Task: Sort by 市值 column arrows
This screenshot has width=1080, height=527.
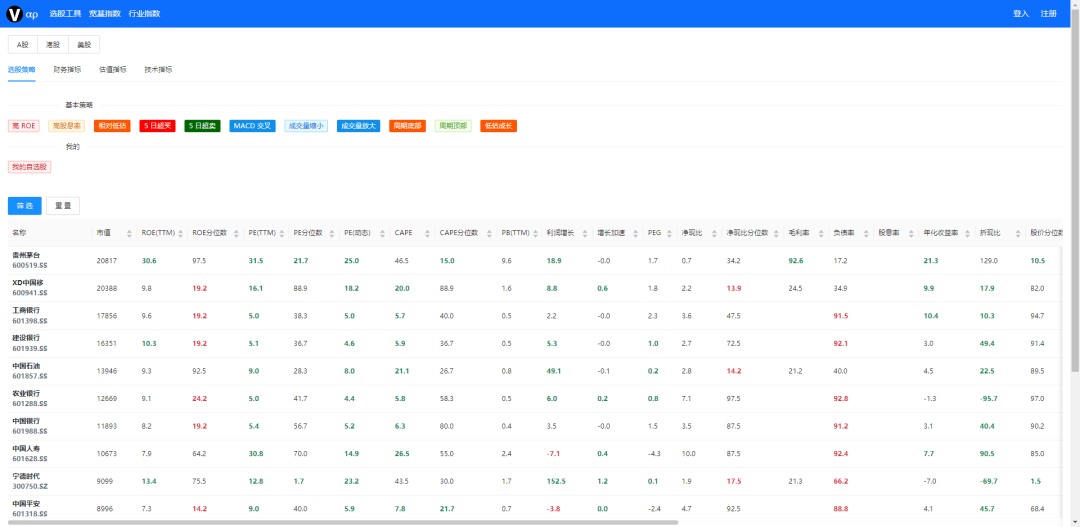Action: point(129,233)
